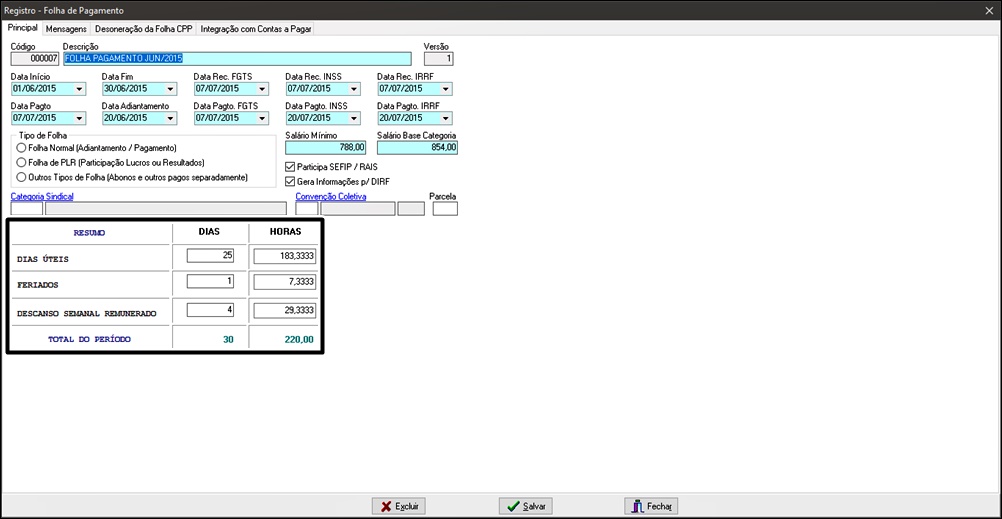The width and height of the screenshot is (1002, 519).
Task: Close the Registro - Folha de Pagamento window
Action: point(990,10)
